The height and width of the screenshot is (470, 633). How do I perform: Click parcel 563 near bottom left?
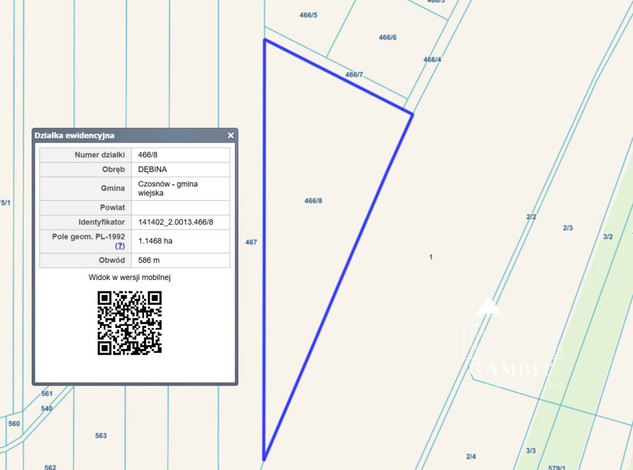pyautogui.click(x=101, y=436)
